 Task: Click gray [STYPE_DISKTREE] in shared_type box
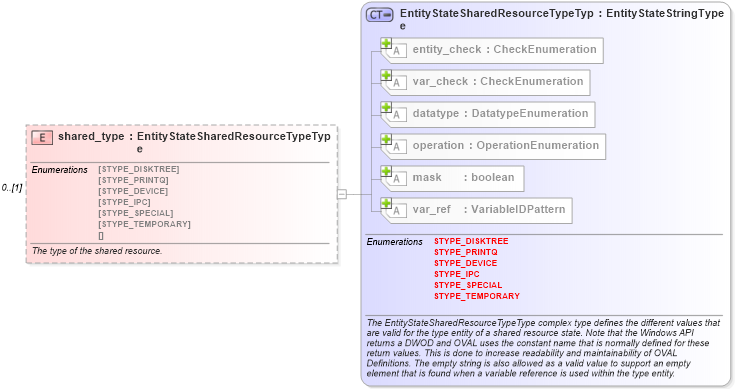[139, 169]
